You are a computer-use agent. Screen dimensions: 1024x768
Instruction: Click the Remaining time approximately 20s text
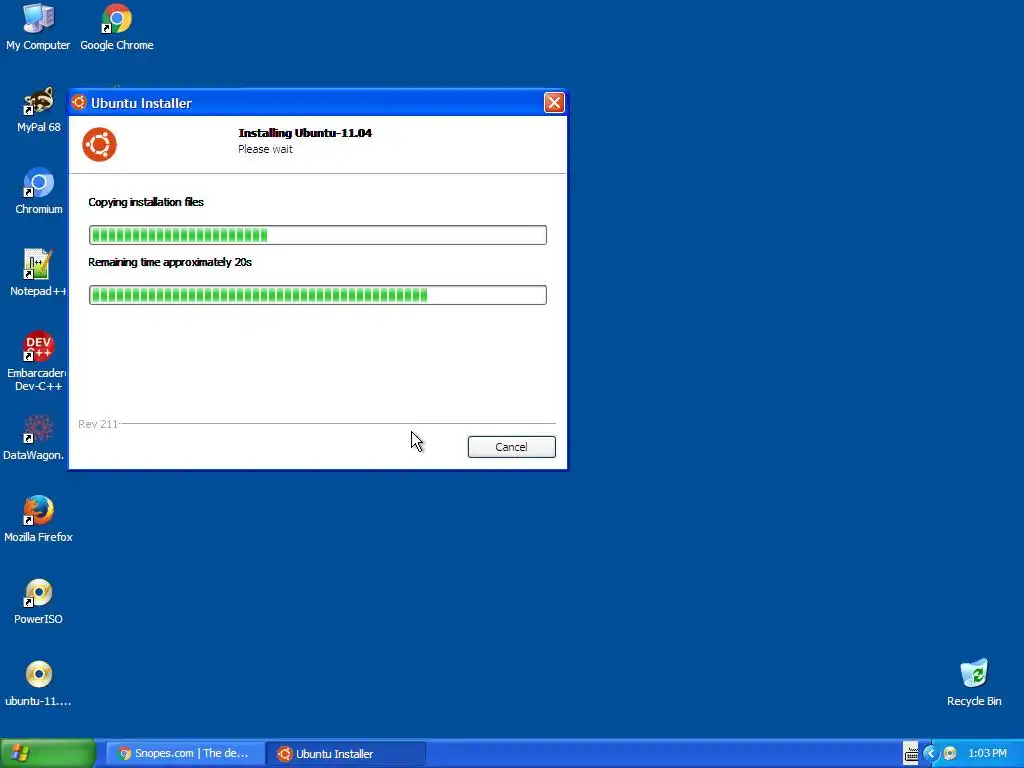click(170, 262)
